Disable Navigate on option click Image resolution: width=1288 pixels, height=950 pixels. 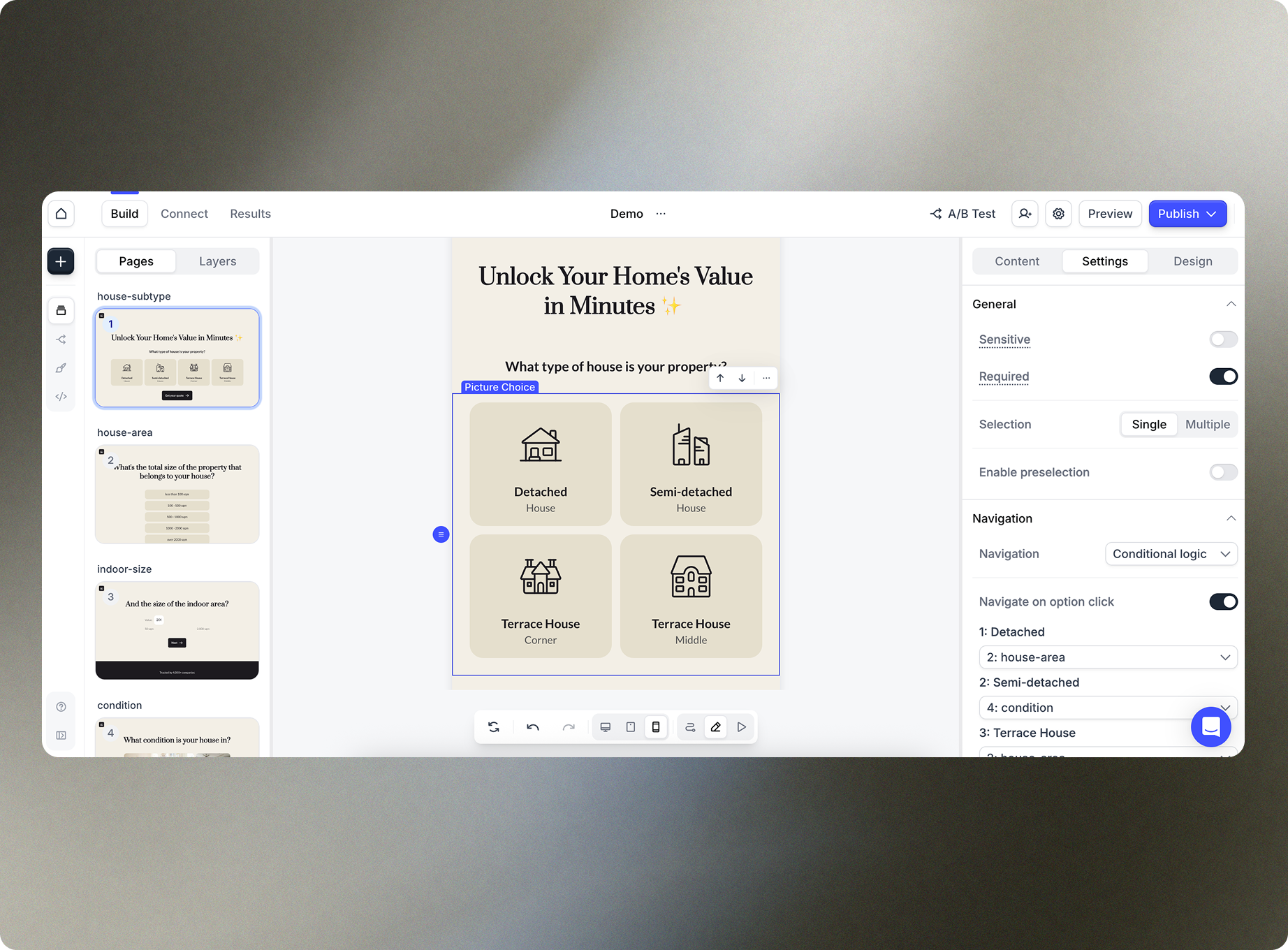click(x=1223, y=602)
